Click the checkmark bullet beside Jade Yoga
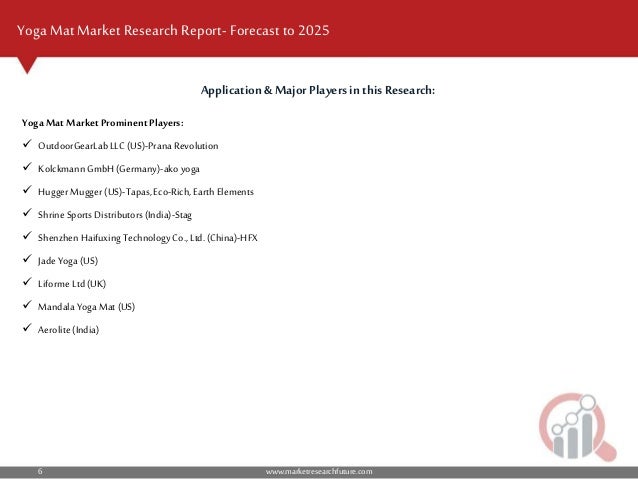638x479 pixels. (x=27, y=258)
